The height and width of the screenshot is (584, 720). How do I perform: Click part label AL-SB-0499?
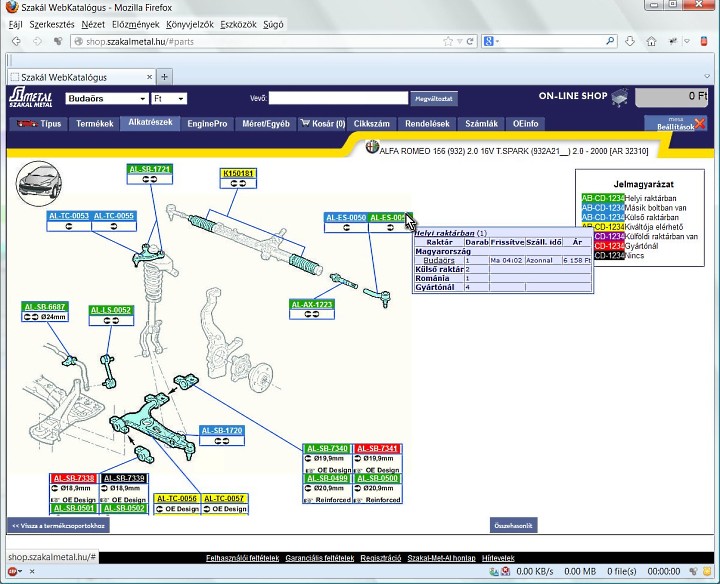click(x=327, y=478)
